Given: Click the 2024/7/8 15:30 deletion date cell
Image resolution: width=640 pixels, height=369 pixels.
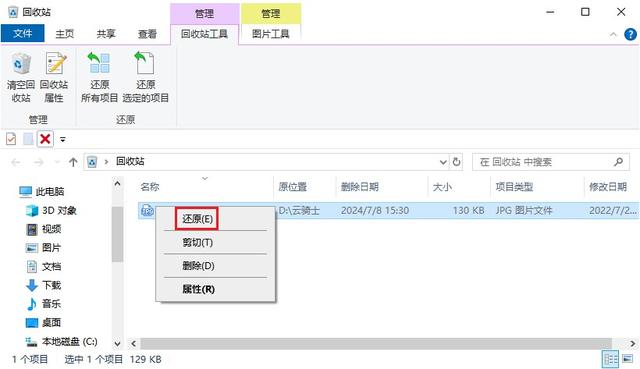Looking at the screenshot, I should [375, 211].
